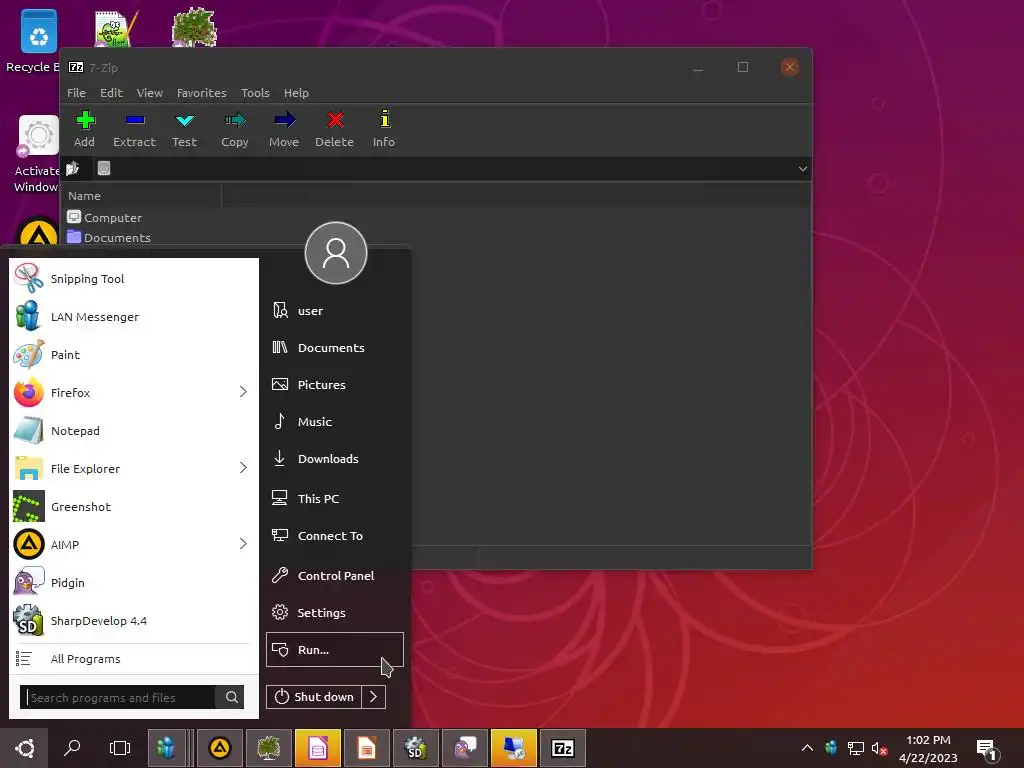Launch SharpDevelop 4.4 from start menu
The width and height of the screenshot is (1024, 768).
[134, 620]
